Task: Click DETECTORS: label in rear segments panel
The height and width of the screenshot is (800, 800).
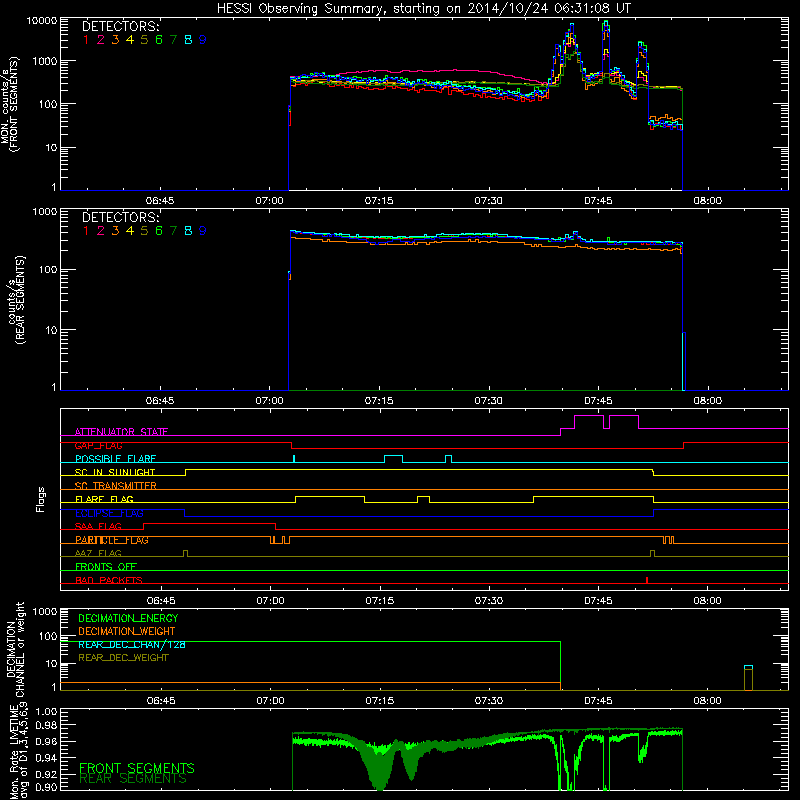Action: click(121, 217)
